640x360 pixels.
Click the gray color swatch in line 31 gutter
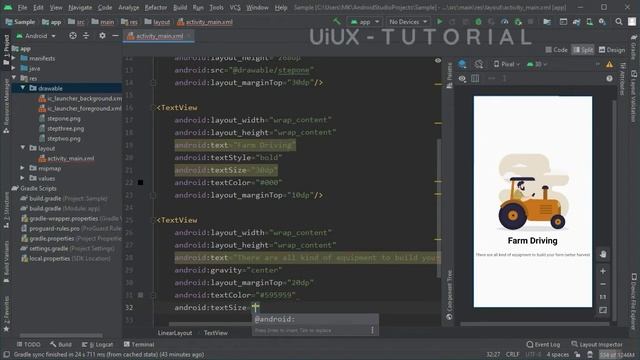140,295
